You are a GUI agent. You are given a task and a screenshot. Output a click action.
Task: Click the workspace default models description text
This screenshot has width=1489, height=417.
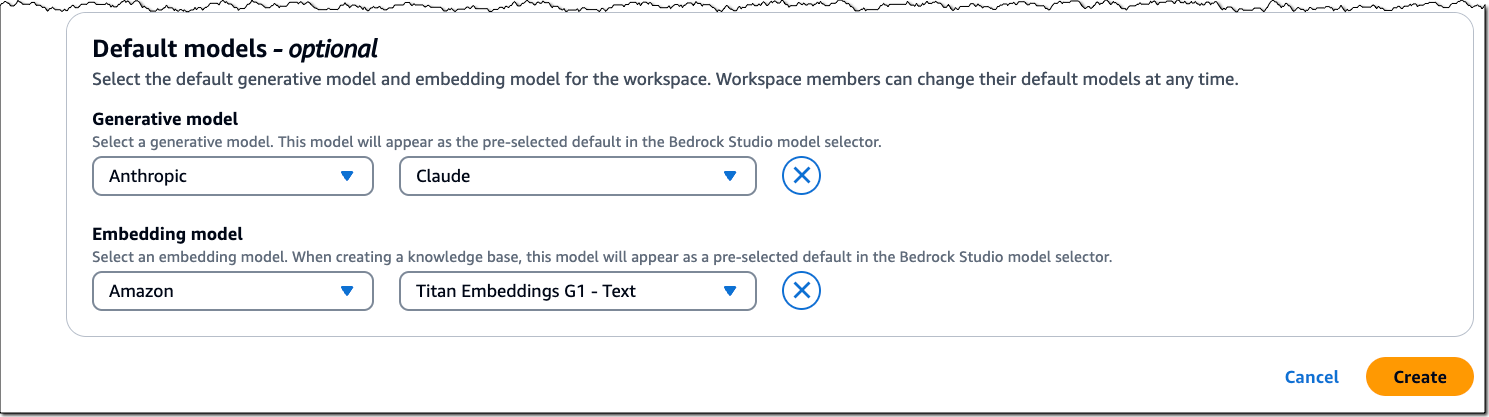[665, 79]
